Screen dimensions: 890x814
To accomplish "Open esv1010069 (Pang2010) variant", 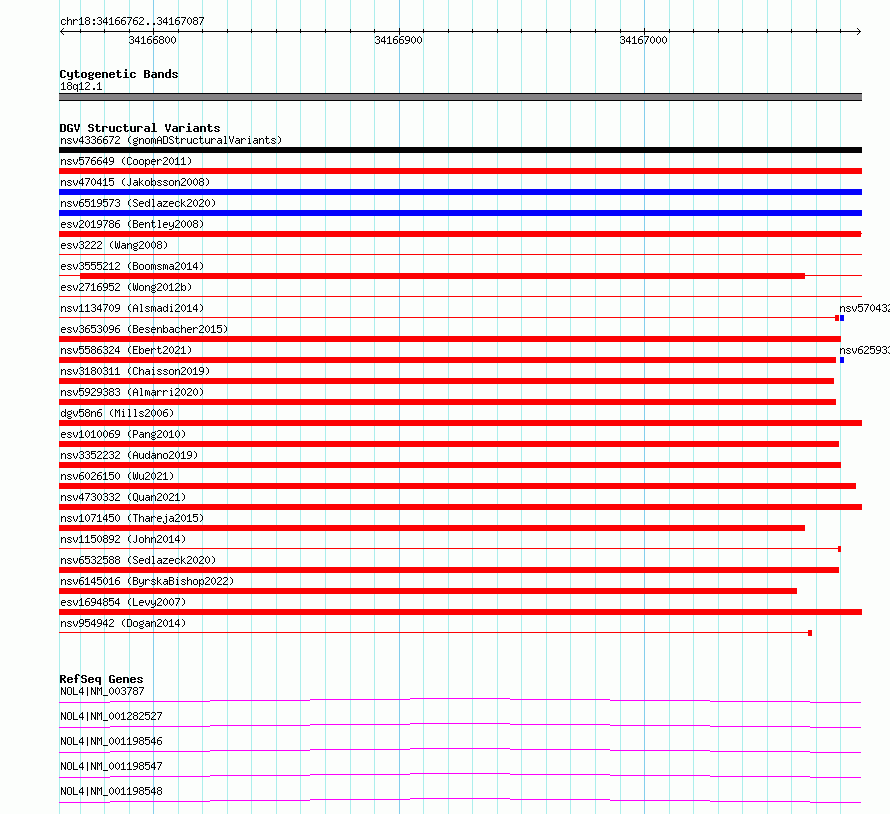I will point(123,434).
